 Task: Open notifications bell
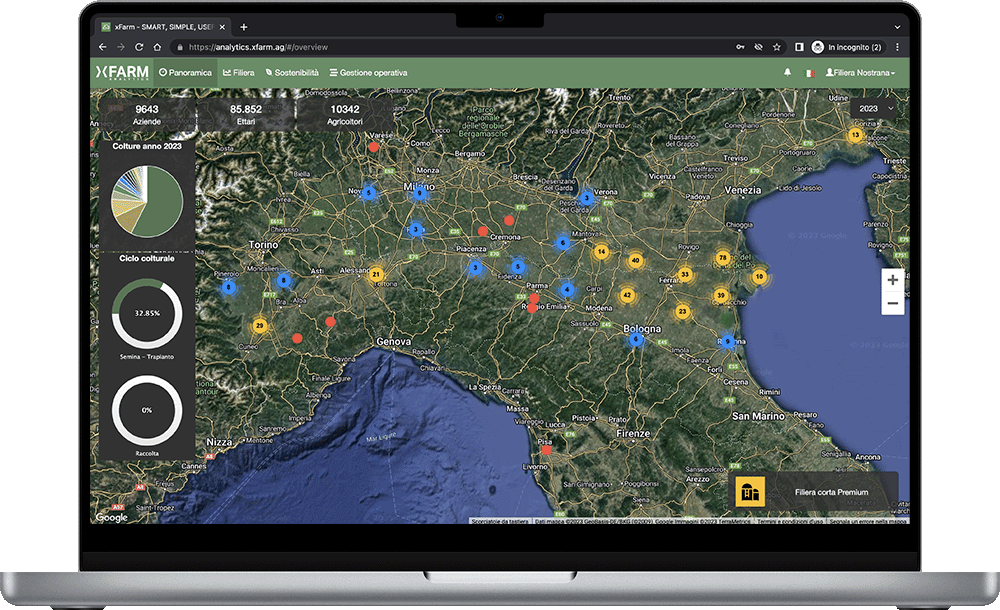[x=788, y=73]
